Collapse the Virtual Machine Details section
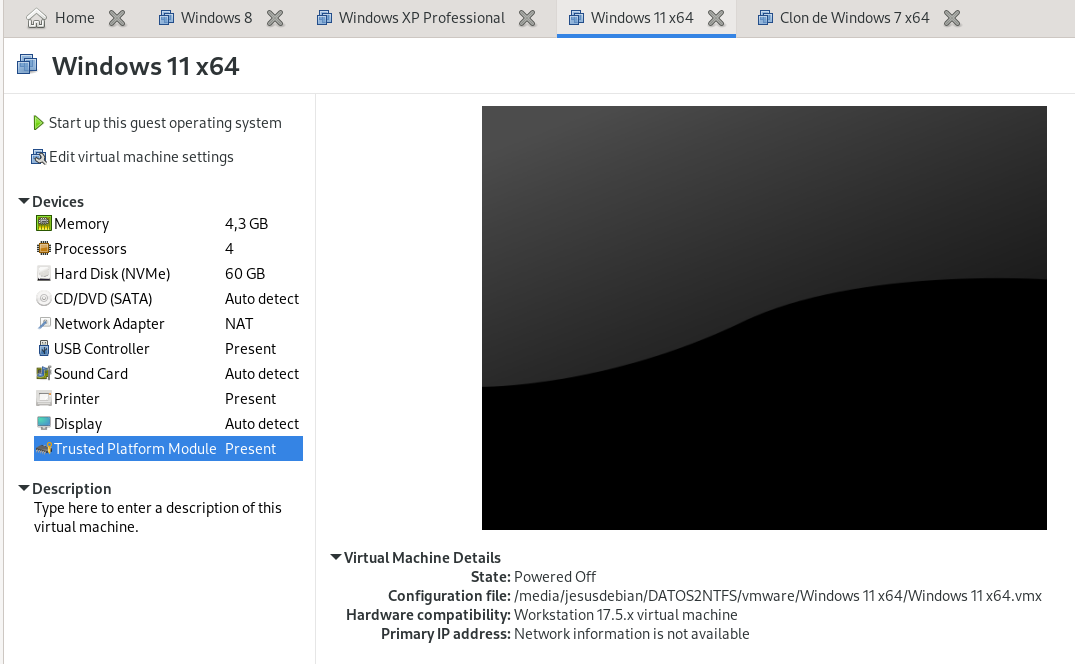The width and height of the screenshot is (1075, 664). [335, 557]
